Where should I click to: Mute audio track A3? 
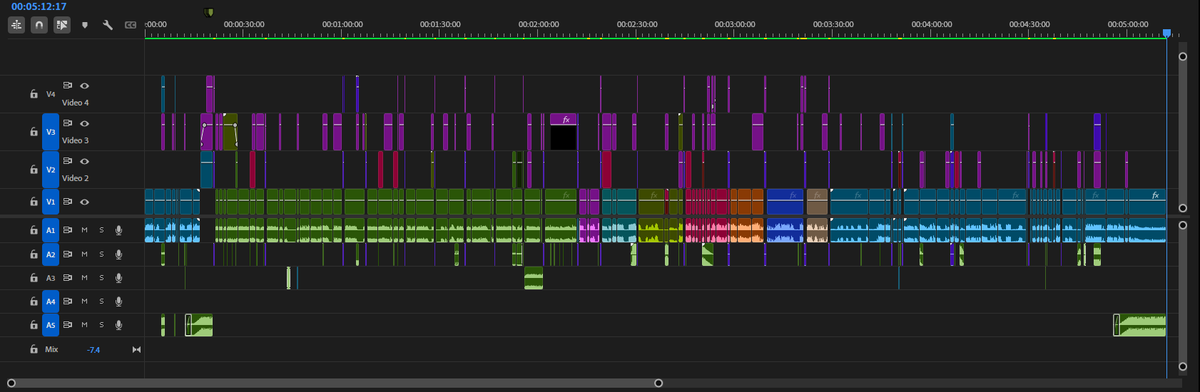tap(85, 278)
